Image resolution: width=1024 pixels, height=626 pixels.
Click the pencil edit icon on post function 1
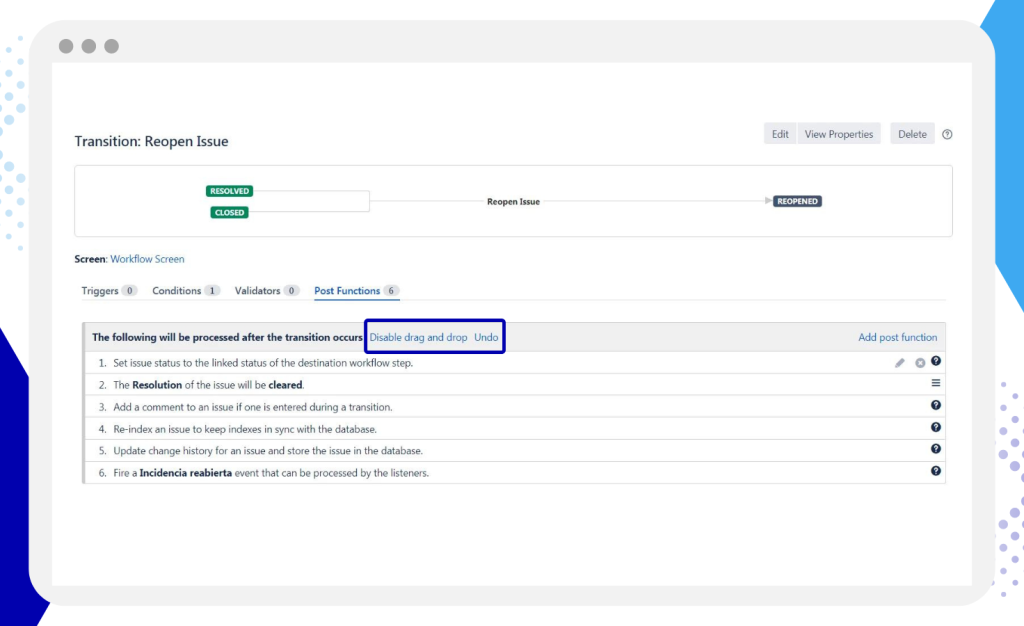900,363
